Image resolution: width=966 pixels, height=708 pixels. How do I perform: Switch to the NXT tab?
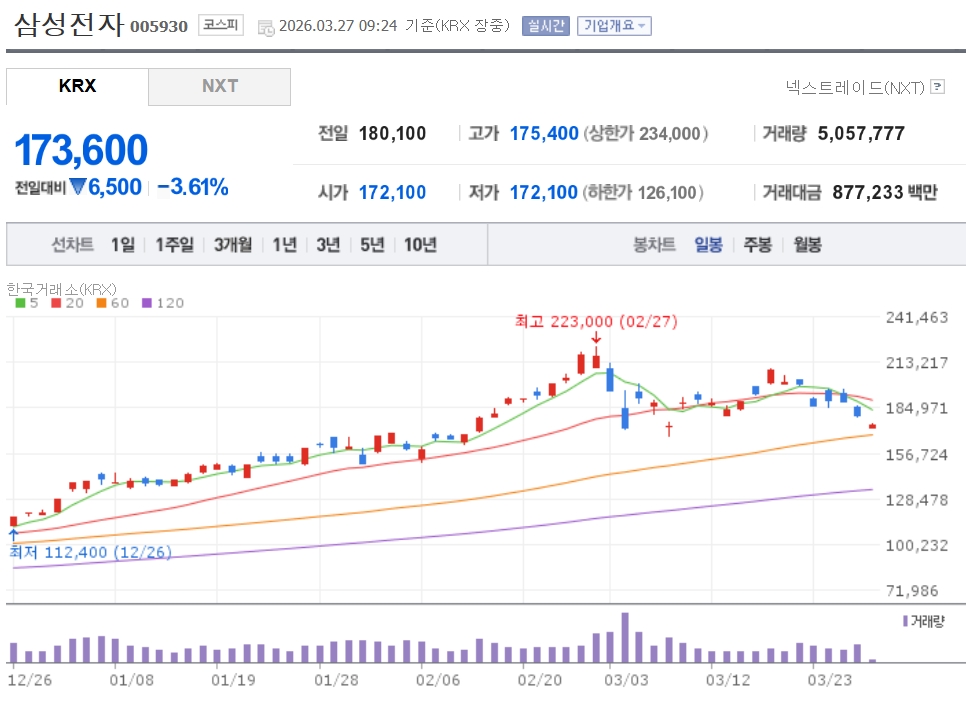[220, 86]
